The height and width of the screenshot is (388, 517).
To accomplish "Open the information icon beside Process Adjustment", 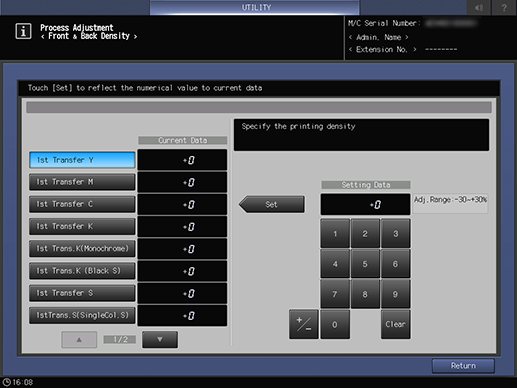I will (23, 31).
